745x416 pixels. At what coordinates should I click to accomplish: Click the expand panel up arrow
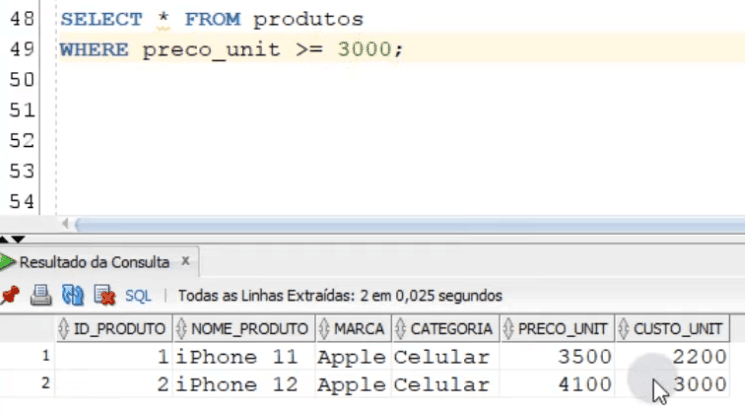click(3, 239)
